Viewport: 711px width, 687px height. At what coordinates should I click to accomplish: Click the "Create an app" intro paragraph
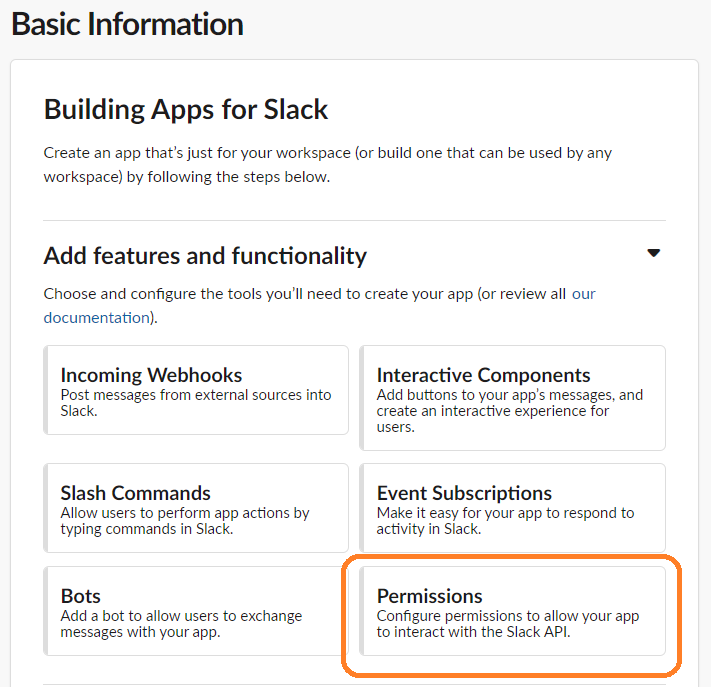pyautogui.click(x=328, y=165)
